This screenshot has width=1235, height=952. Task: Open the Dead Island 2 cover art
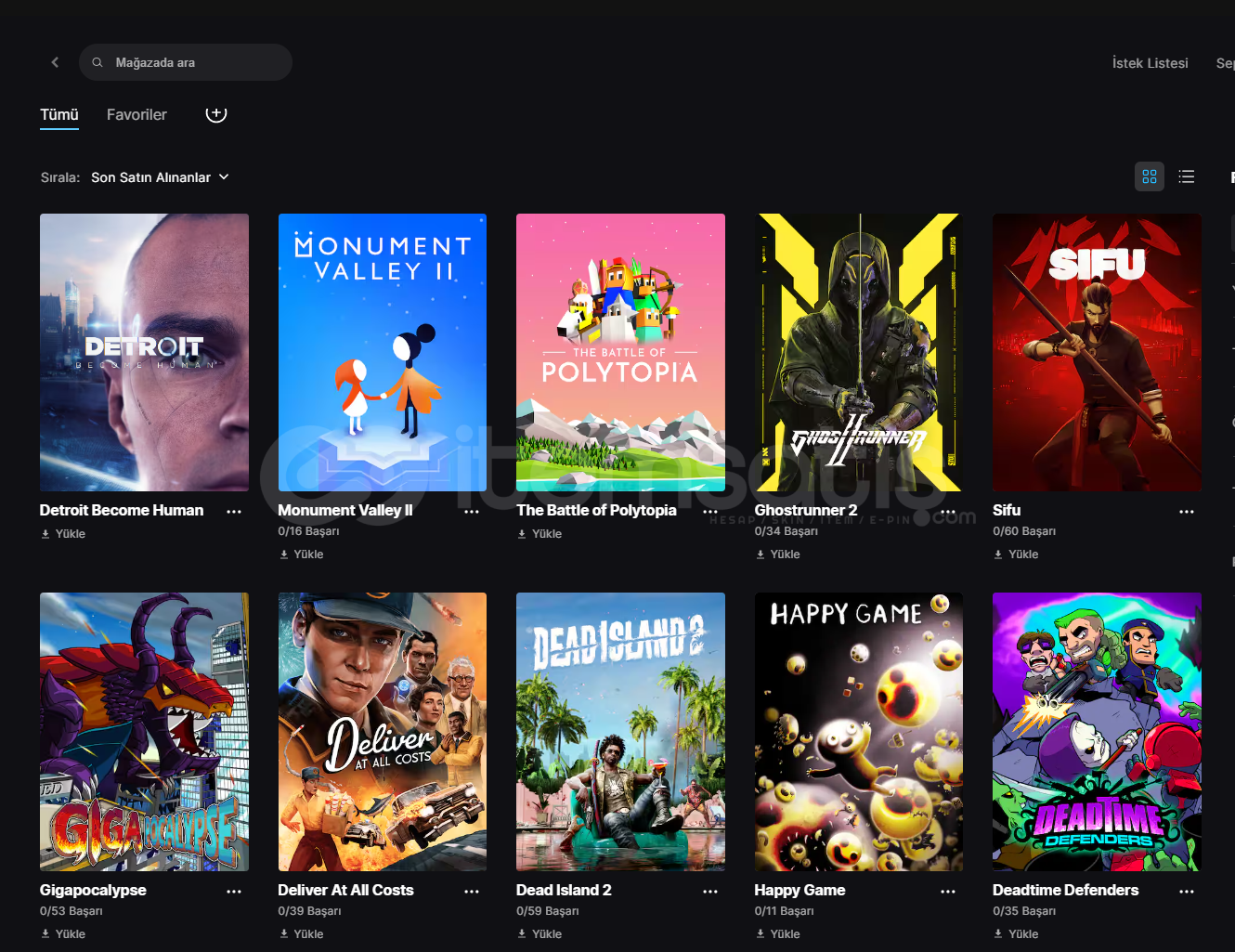click(x=620, y=732)
